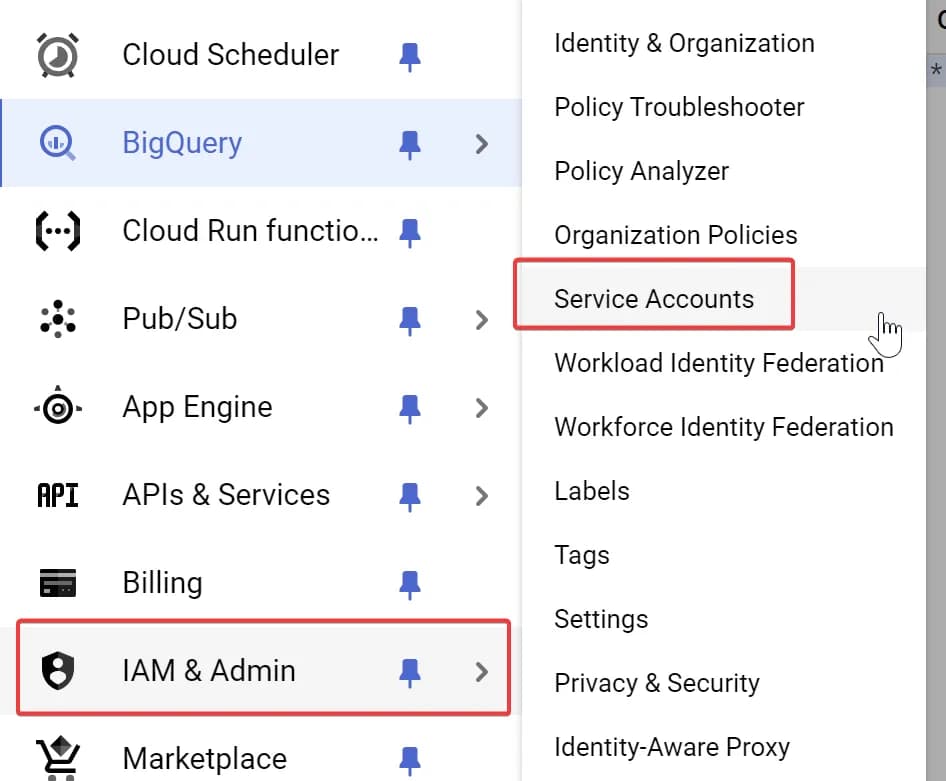Open Organization Policies from submenu
This screenshot has height=781, width=946.
click(x=724, y=235)
